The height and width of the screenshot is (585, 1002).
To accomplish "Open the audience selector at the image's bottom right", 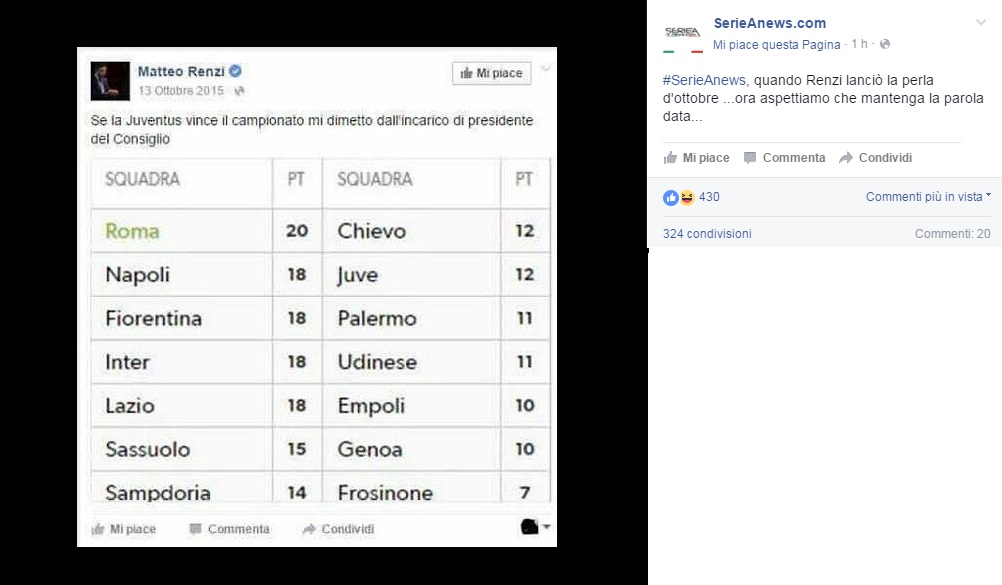I will 536,527.
